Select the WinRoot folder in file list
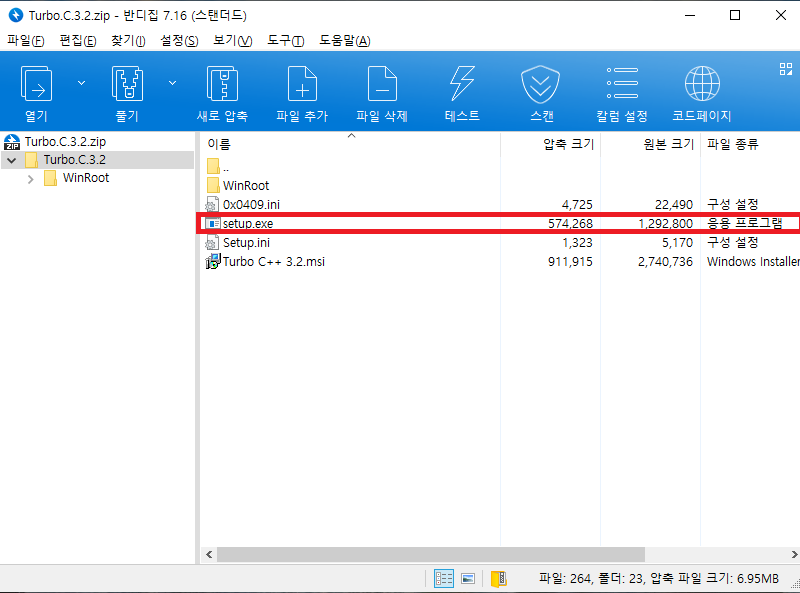Viewport: 800px width, 593px height. click(x=245, y=186)
